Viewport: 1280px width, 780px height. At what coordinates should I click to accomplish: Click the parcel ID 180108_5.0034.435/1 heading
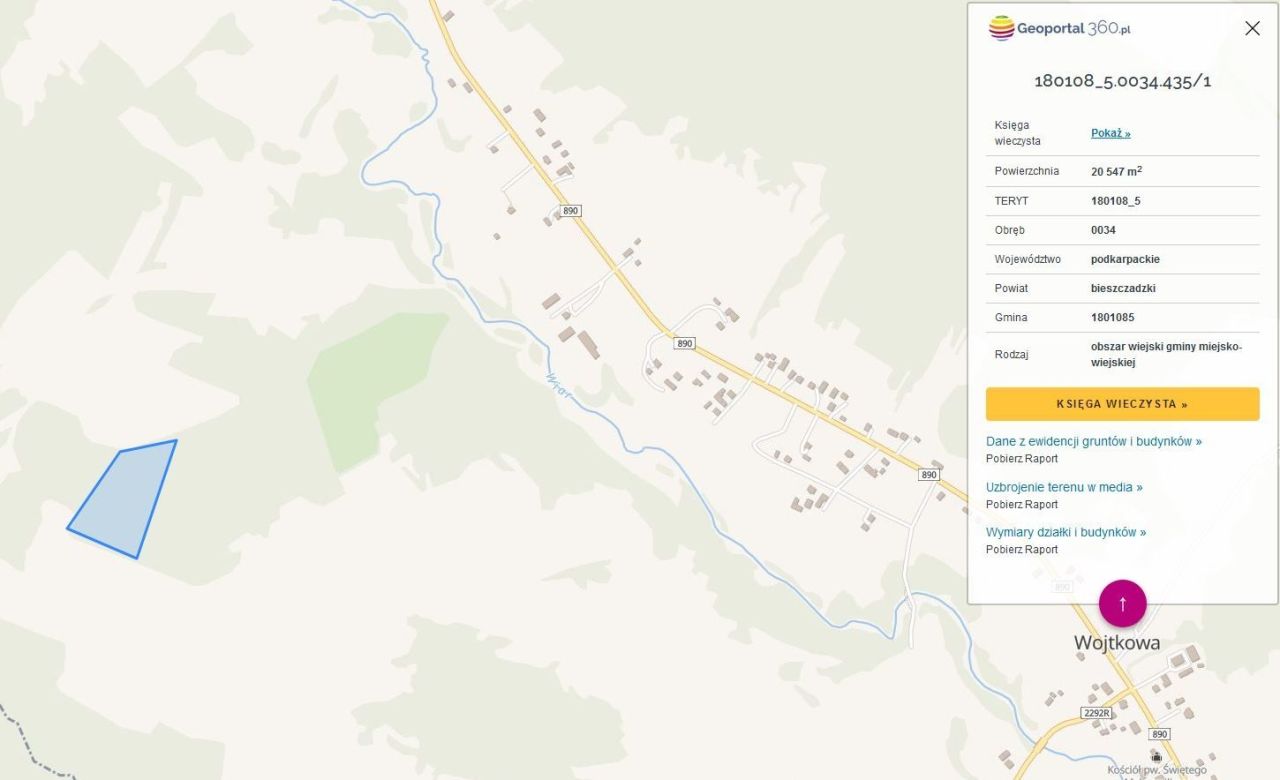click(x=1122, y=81)
